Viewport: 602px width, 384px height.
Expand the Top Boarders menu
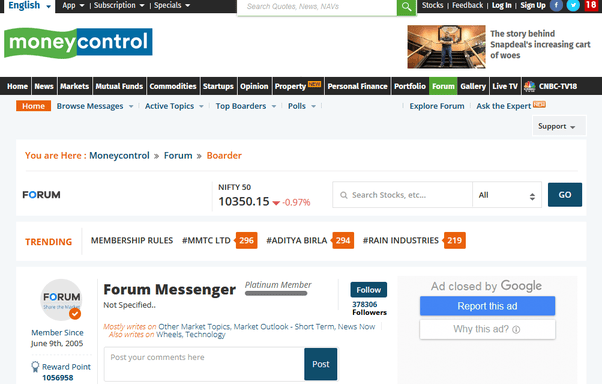pos(246,106)
